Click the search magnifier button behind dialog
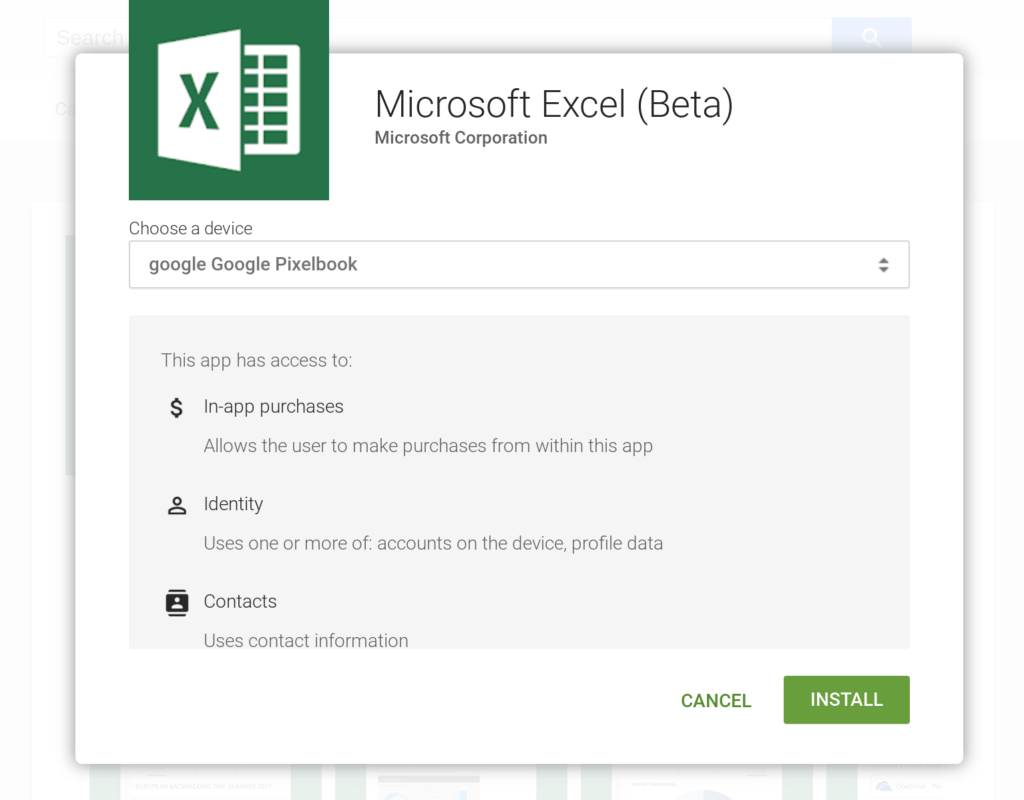The width and height of the screenshot is (1024, 800). [x=871, y=37]
